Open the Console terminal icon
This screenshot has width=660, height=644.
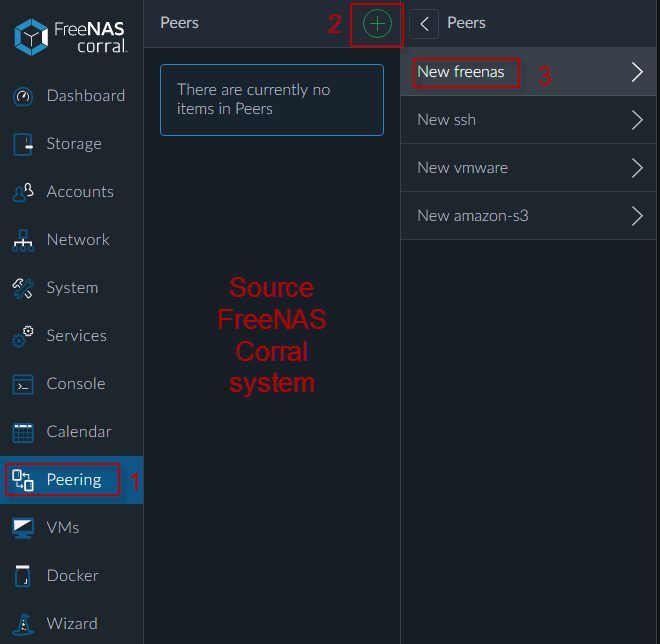[23, 384]
